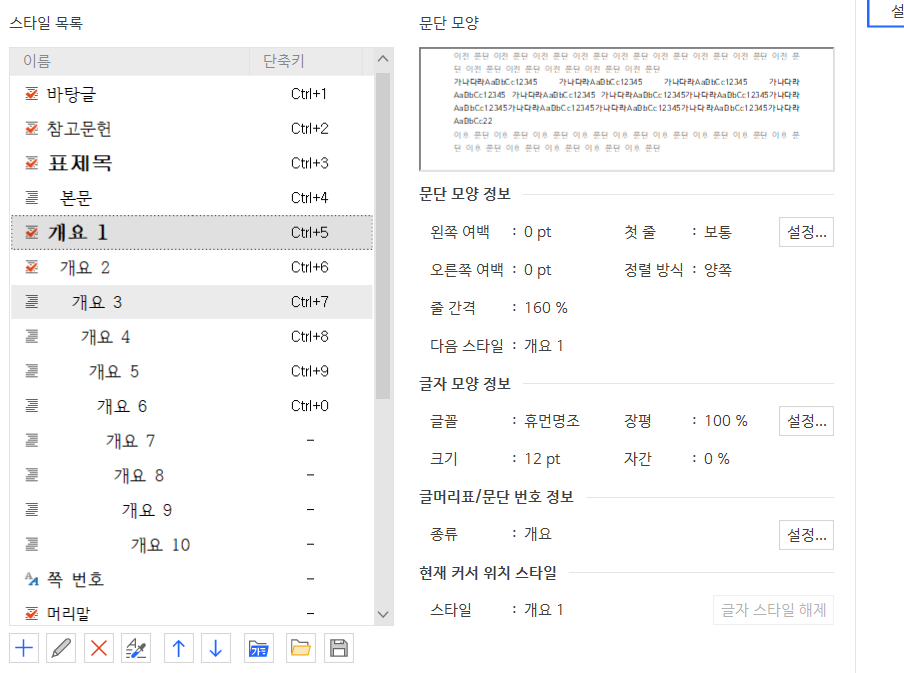Click the blue folder style import icon

258,648
